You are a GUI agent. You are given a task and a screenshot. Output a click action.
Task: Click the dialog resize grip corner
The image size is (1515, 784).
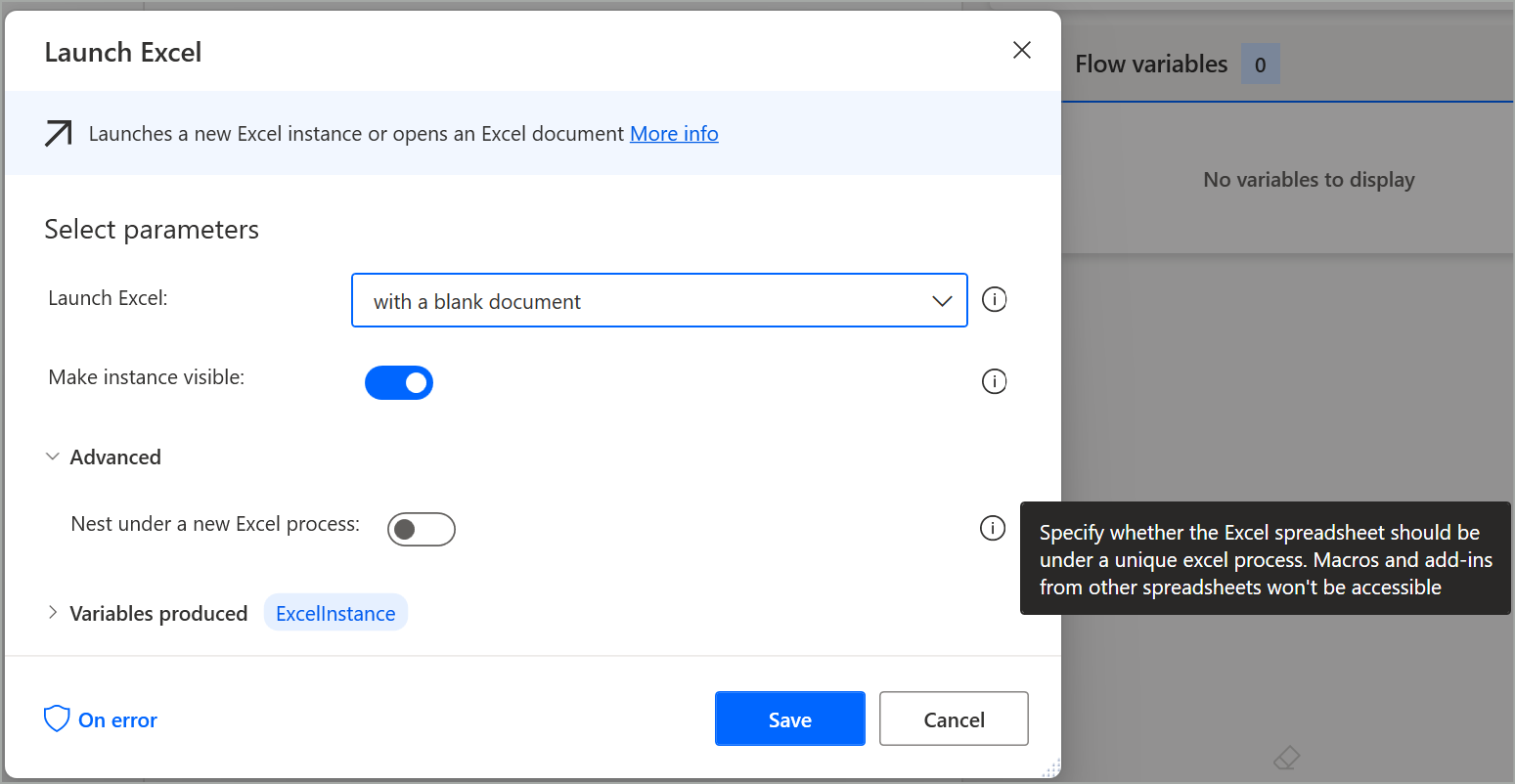pos(1051,768)
